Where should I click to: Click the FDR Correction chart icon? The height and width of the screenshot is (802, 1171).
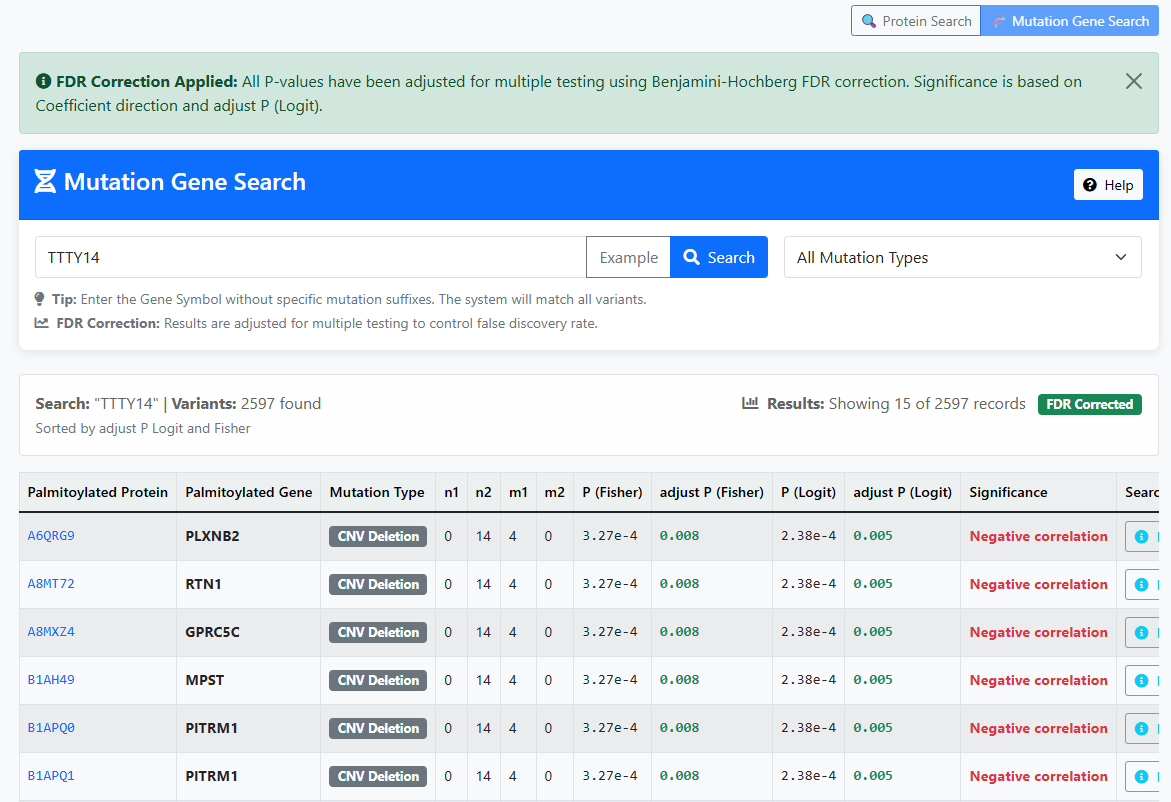42,323
